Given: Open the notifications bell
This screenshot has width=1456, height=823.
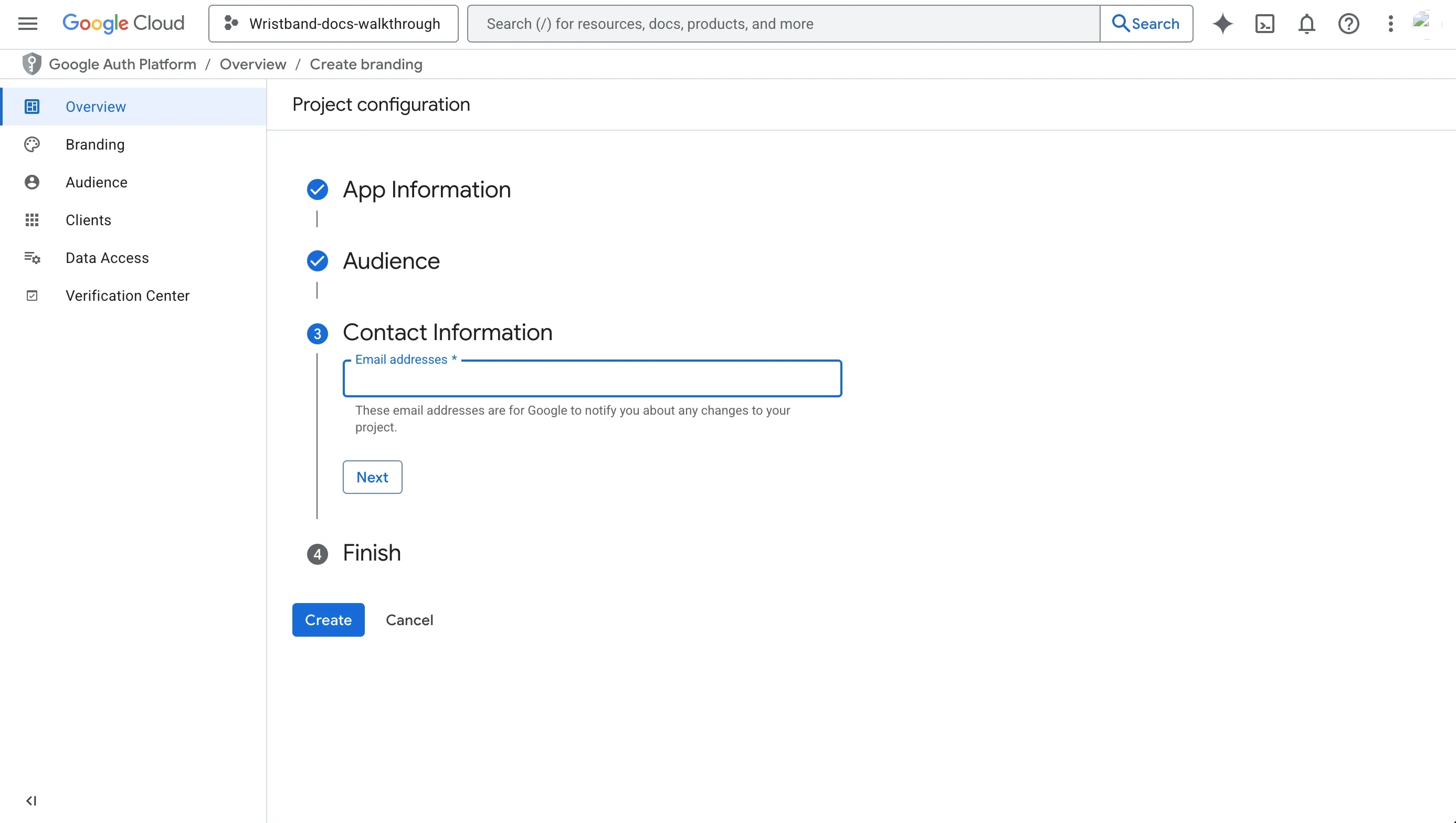Looking at the screenshot, I should 1306,24.
